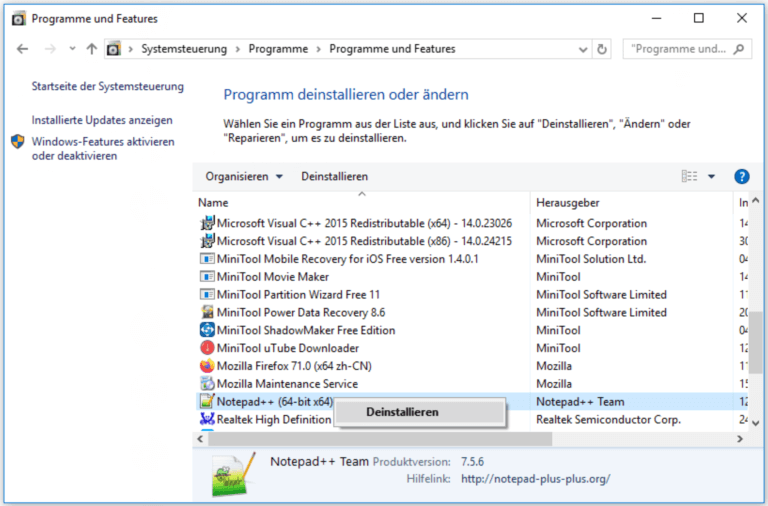This screenshot has height=506, width=768.
Task: Click Deinstallieren in the toolbar
Action: 335,176
